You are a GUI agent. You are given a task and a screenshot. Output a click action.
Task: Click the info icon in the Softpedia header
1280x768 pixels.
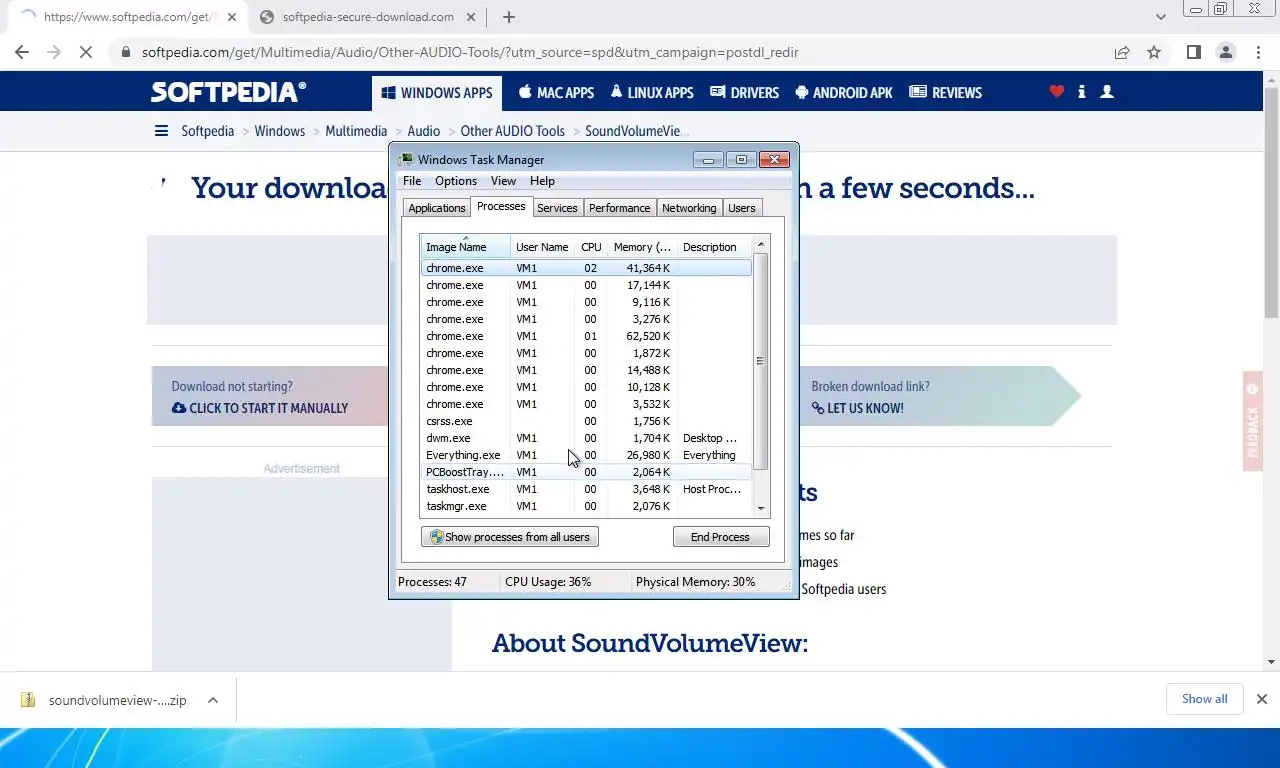[1081, 91]
